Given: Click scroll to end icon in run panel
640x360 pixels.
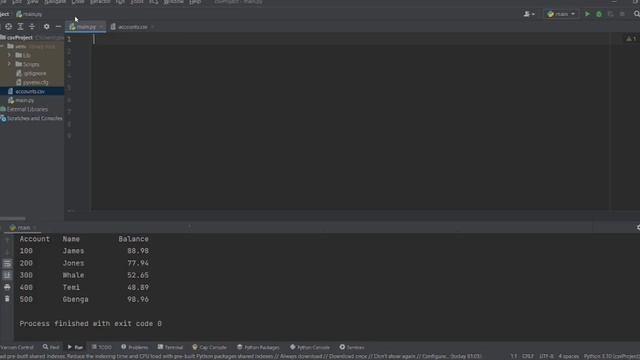Looking at the screenshot, I should (x=7, y=276).
